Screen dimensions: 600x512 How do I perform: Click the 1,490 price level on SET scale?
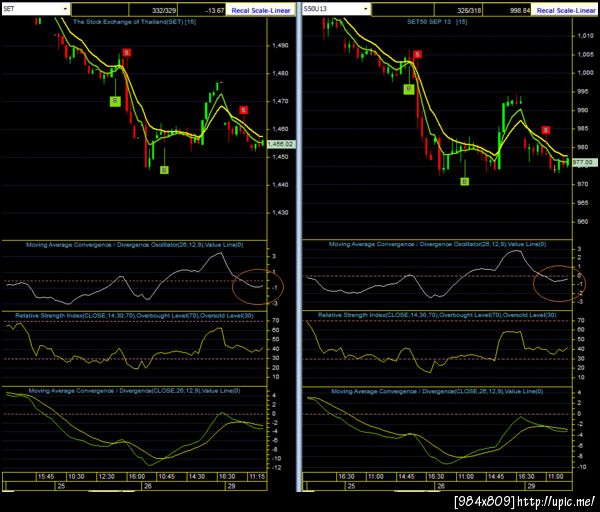tap(280, 46)
